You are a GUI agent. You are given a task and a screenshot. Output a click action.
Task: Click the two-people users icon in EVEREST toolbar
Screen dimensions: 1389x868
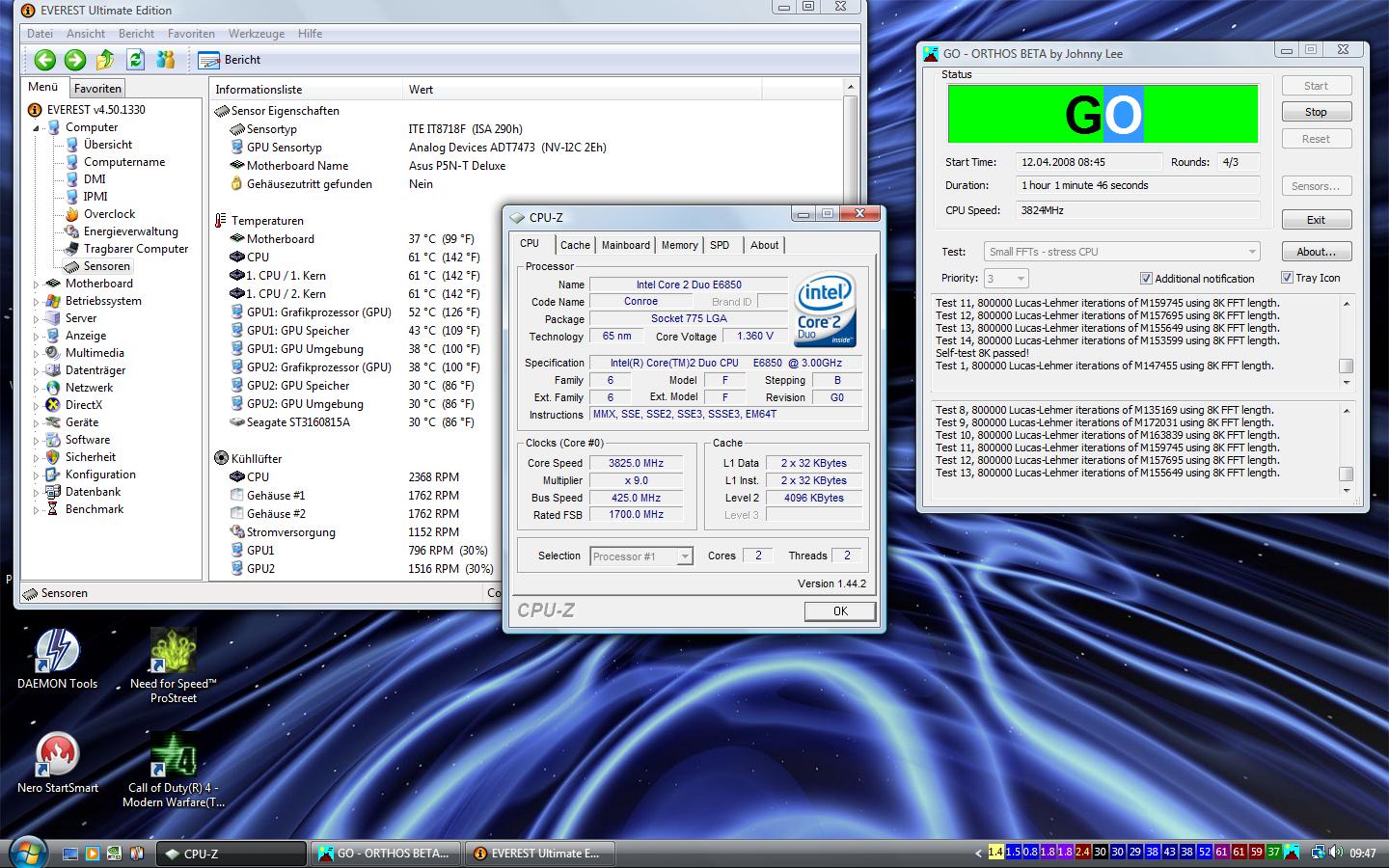coord(166,60)
